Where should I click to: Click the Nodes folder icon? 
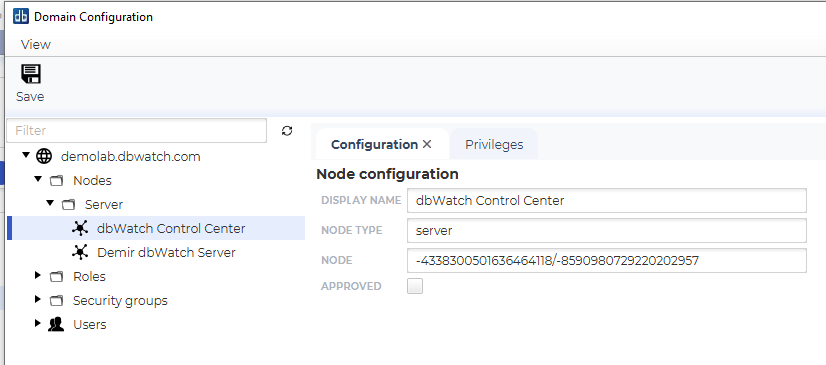[x=56, y=181]
